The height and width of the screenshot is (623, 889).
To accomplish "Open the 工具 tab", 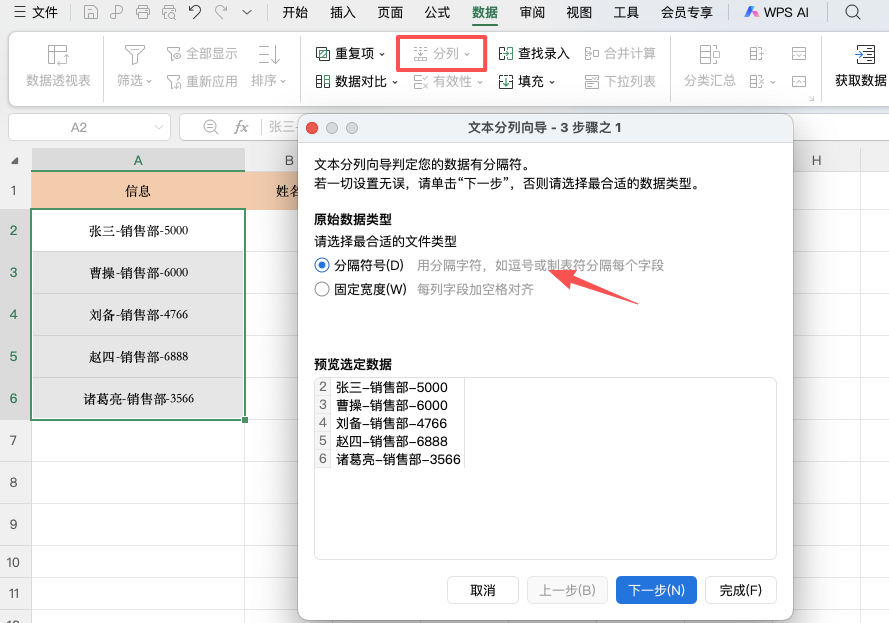I will coord(626,12).
